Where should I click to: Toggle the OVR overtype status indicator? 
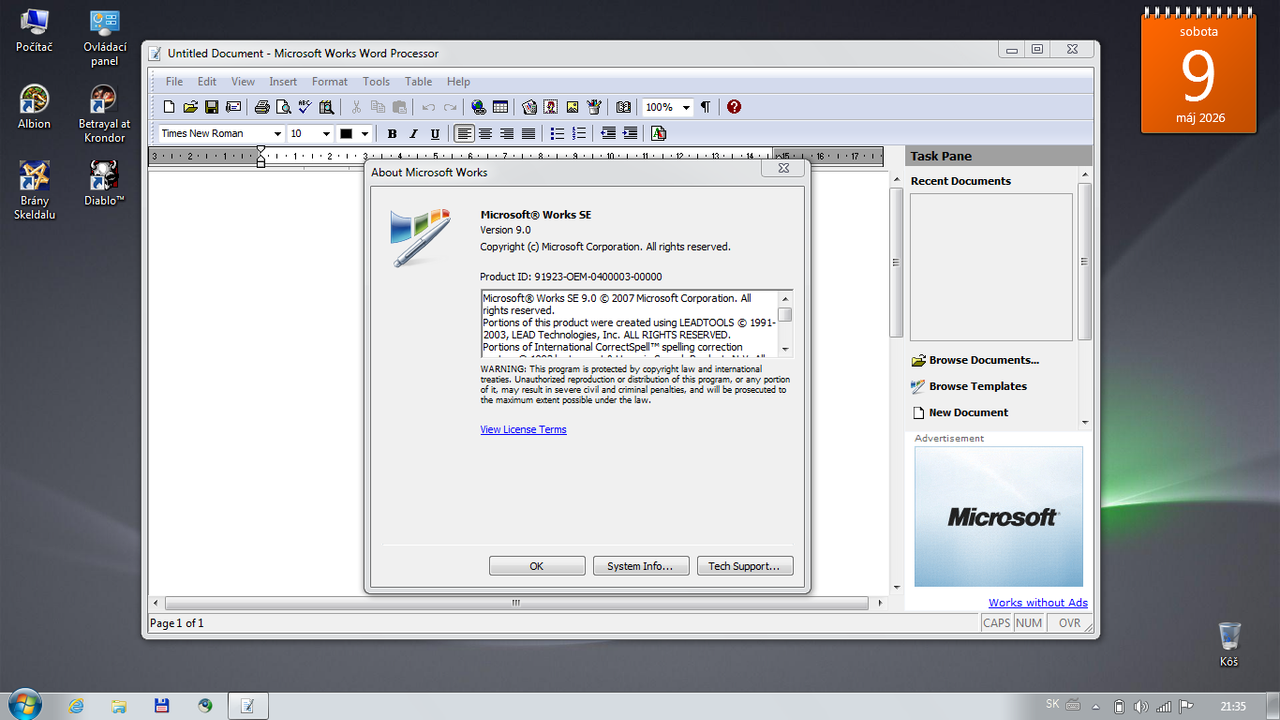click(1070, 623)
